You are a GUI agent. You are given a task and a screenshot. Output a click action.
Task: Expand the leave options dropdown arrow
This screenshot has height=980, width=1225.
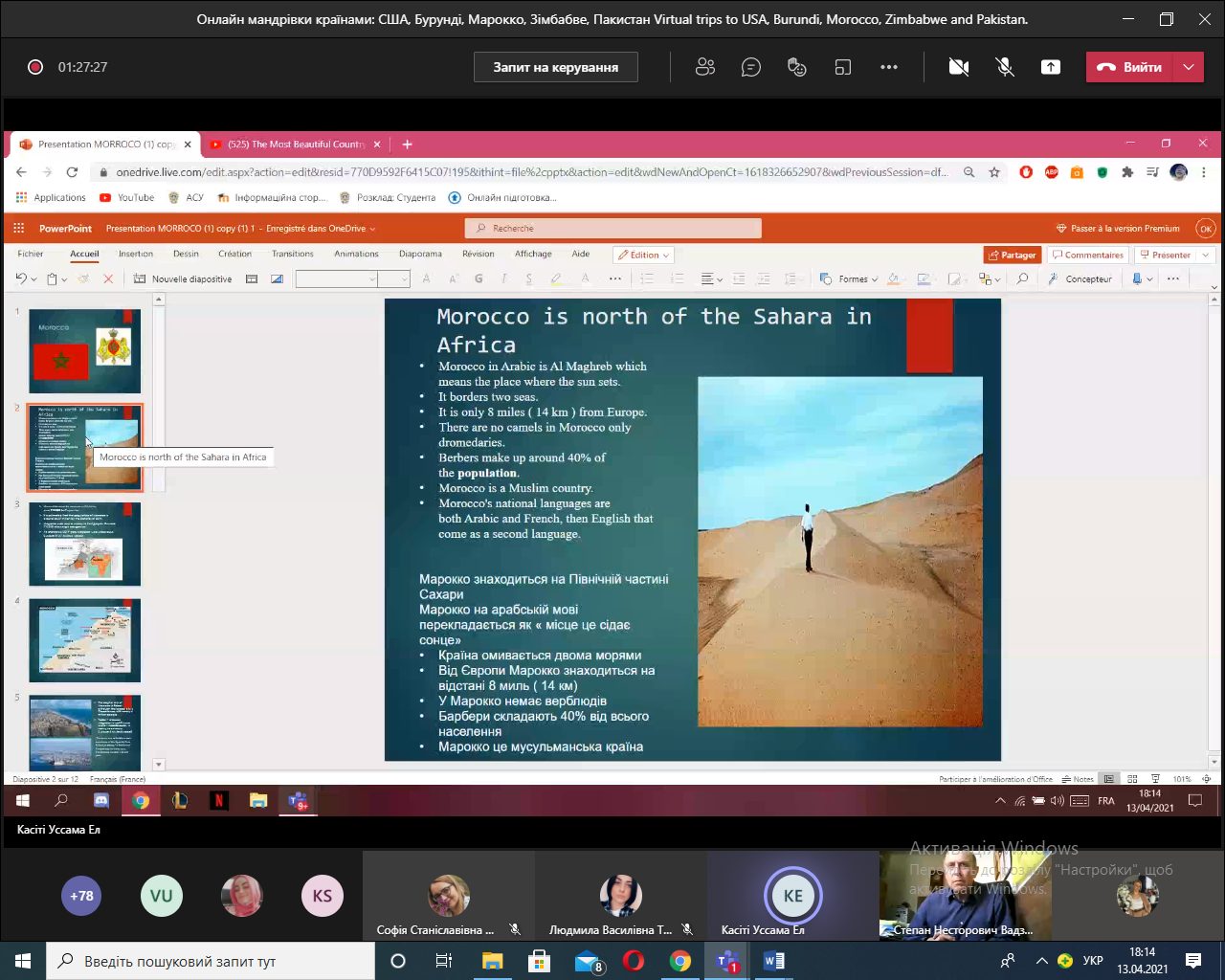(1189, 67)
